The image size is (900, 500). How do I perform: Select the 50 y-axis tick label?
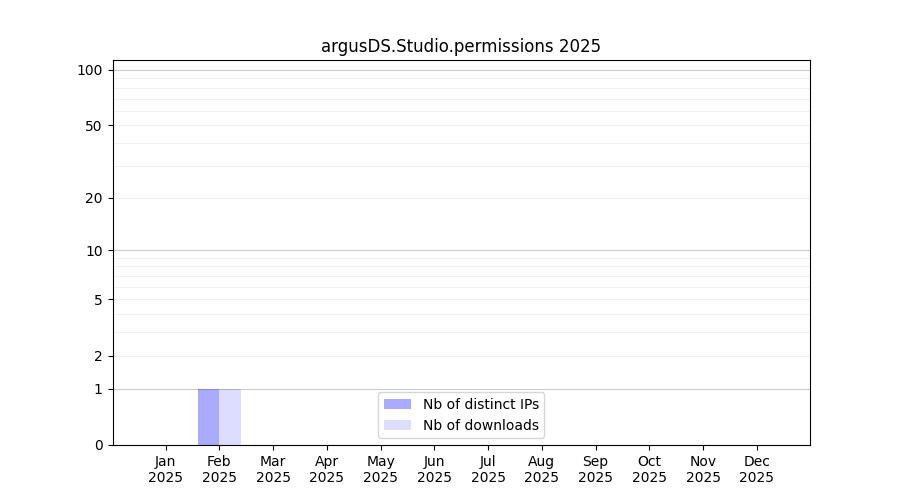[94, 126]
